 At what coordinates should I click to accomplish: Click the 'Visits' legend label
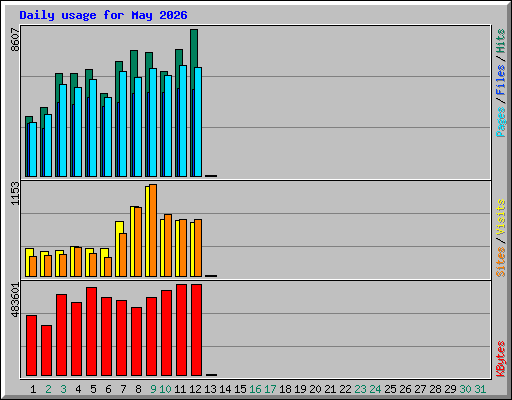tap(501, 217)
